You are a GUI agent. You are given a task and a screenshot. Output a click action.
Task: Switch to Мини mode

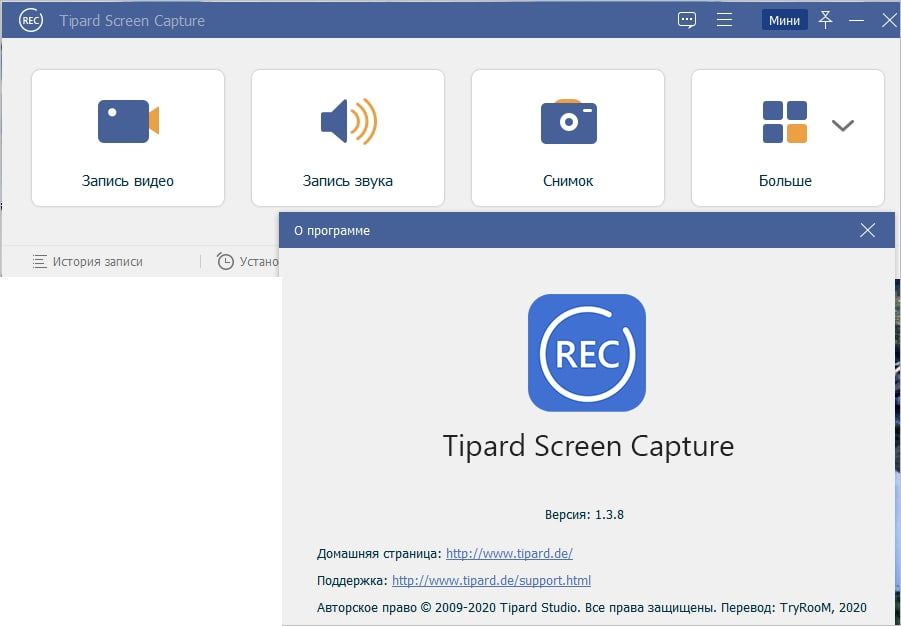tap(784, 21)
